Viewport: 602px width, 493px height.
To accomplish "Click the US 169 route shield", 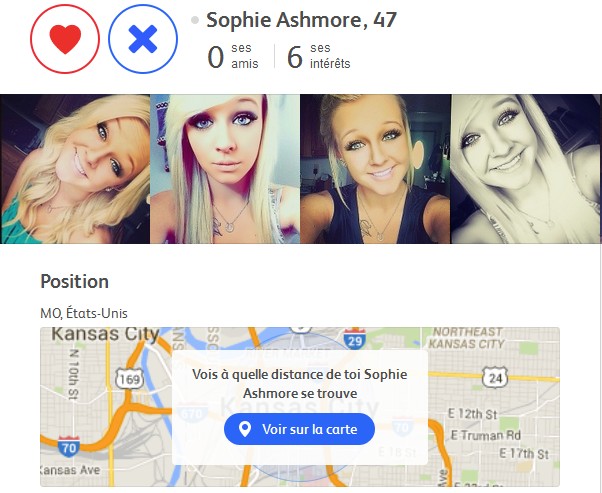I will [x=130, y=380].
